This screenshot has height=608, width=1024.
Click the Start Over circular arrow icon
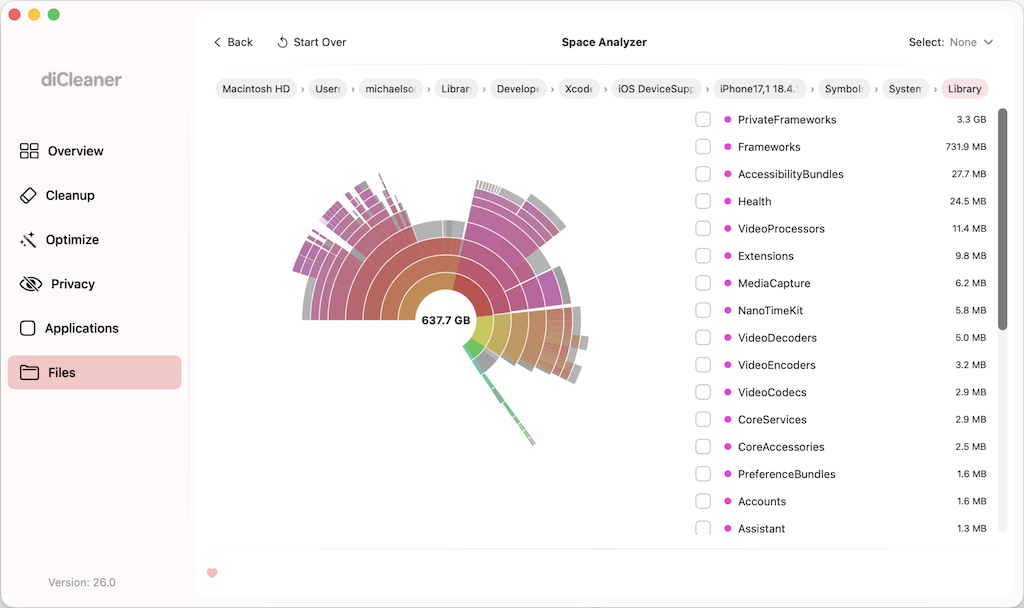pyautogui.click(x=283, y=42)
